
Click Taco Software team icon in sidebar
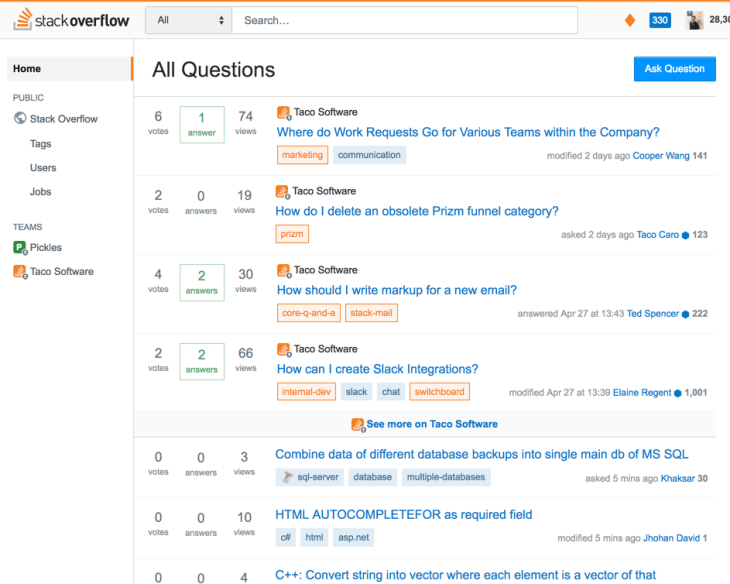20,272
